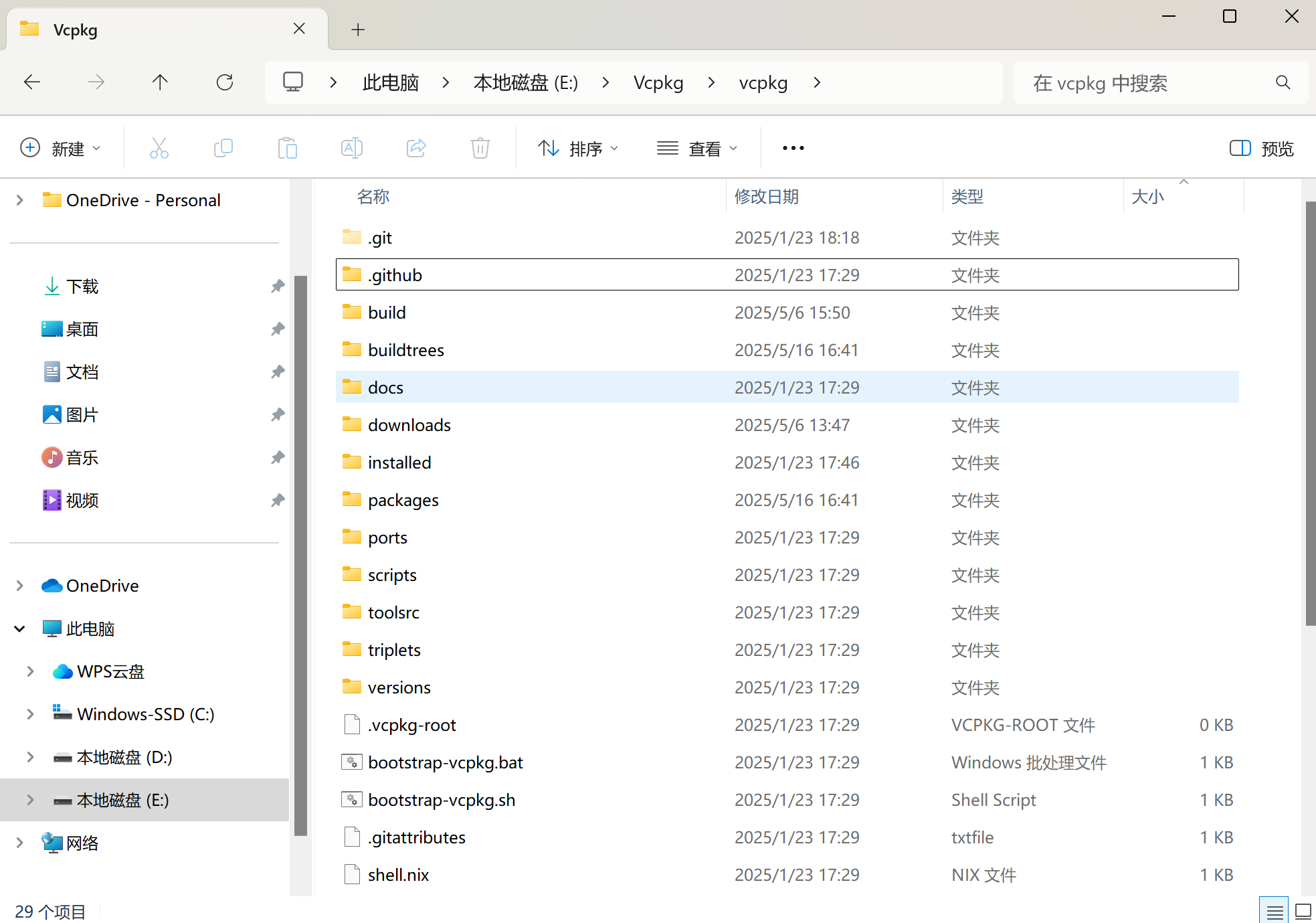The image size is (1316, 923).
Task: Toggle the 预览 preview pane
Action: pos(1261,149)
